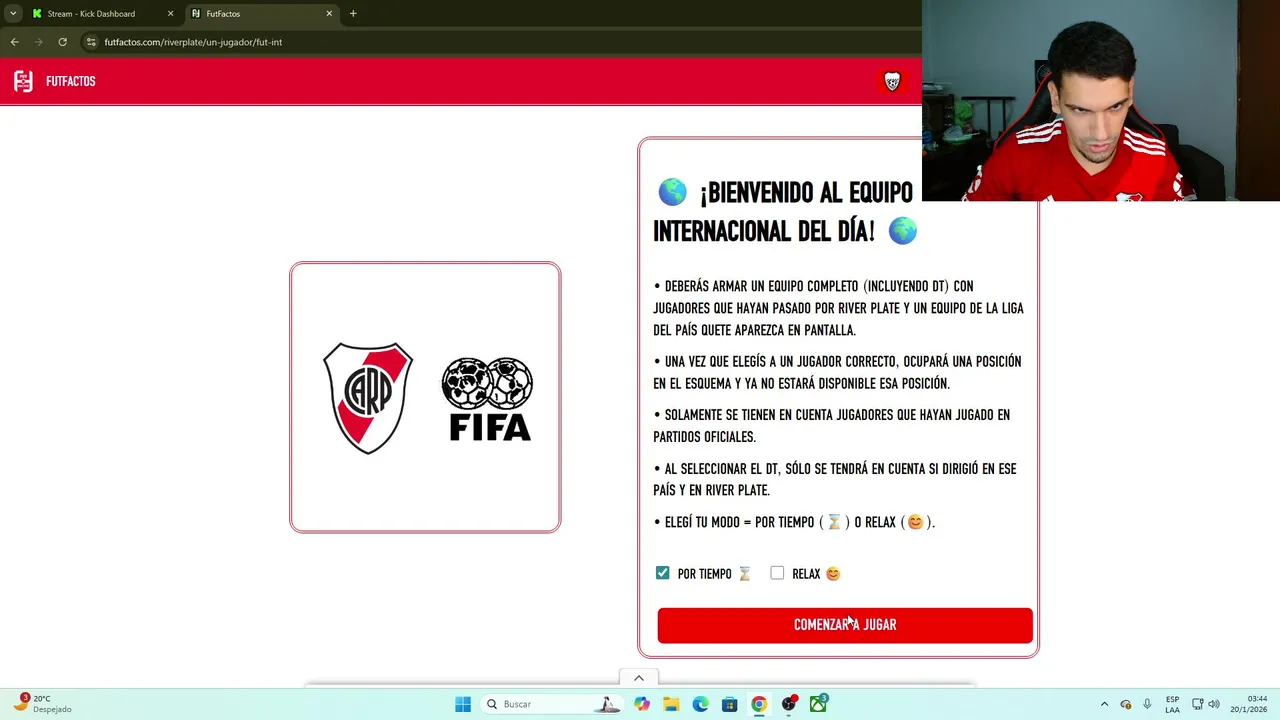Viewport: 1280px width, 720px height.
Task: Switch to Google Chrome taskbar icon
Action: coord(759,704)
